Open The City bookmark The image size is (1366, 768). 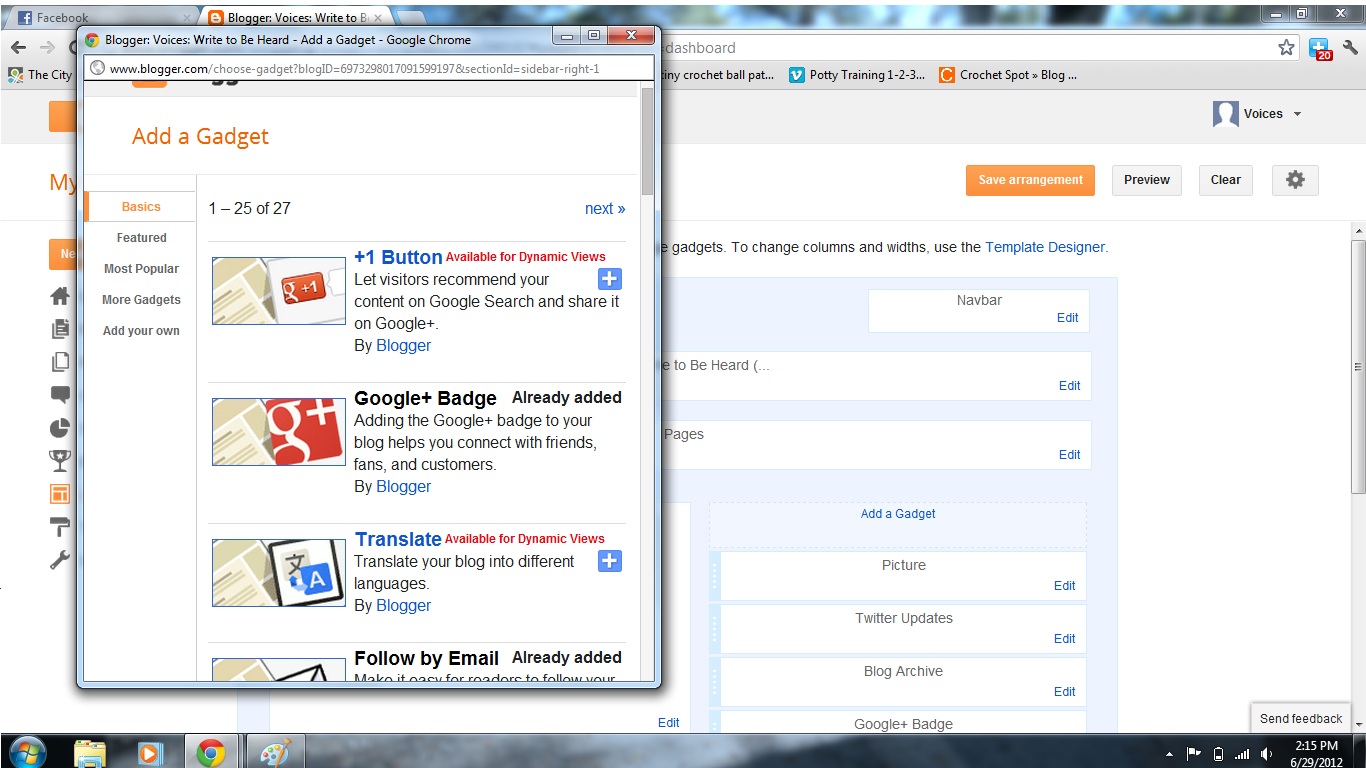[40, 75]
